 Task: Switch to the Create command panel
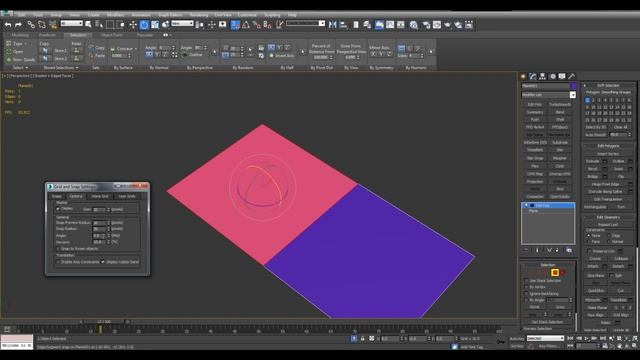click(x=523, y=76)
